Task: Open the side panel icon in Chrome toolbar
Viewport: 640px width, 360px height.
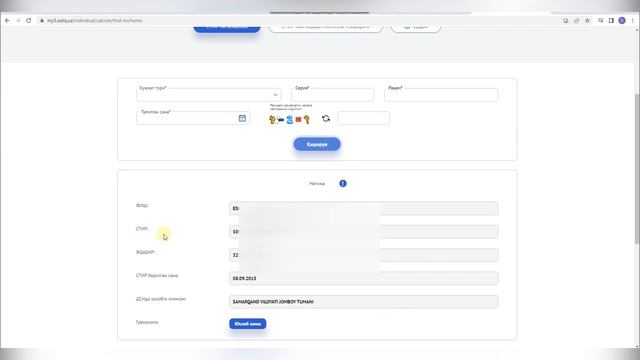Action: (x=611, y=20)
